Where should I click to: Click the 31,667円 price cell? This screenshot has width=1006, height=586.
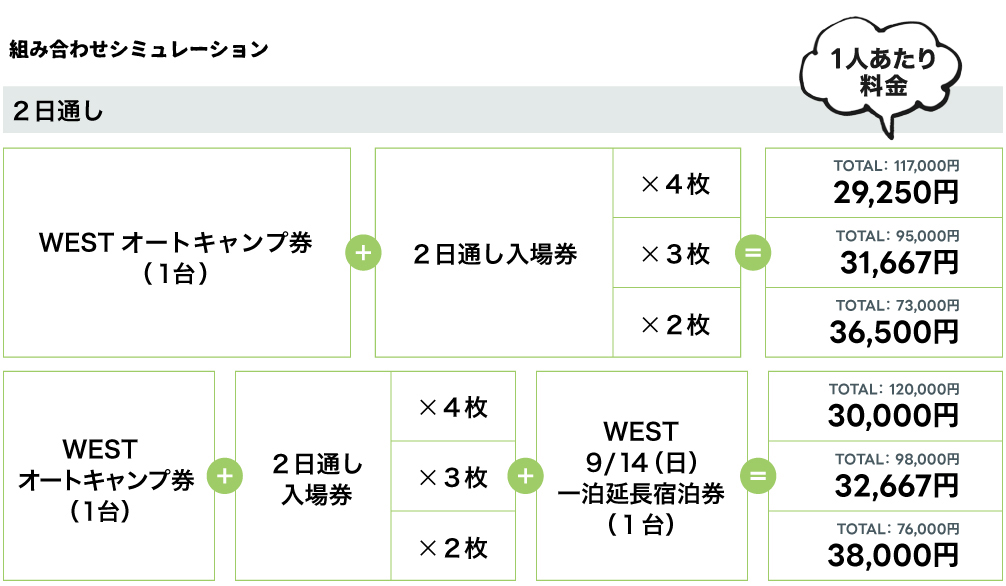[x=883, y=254]
